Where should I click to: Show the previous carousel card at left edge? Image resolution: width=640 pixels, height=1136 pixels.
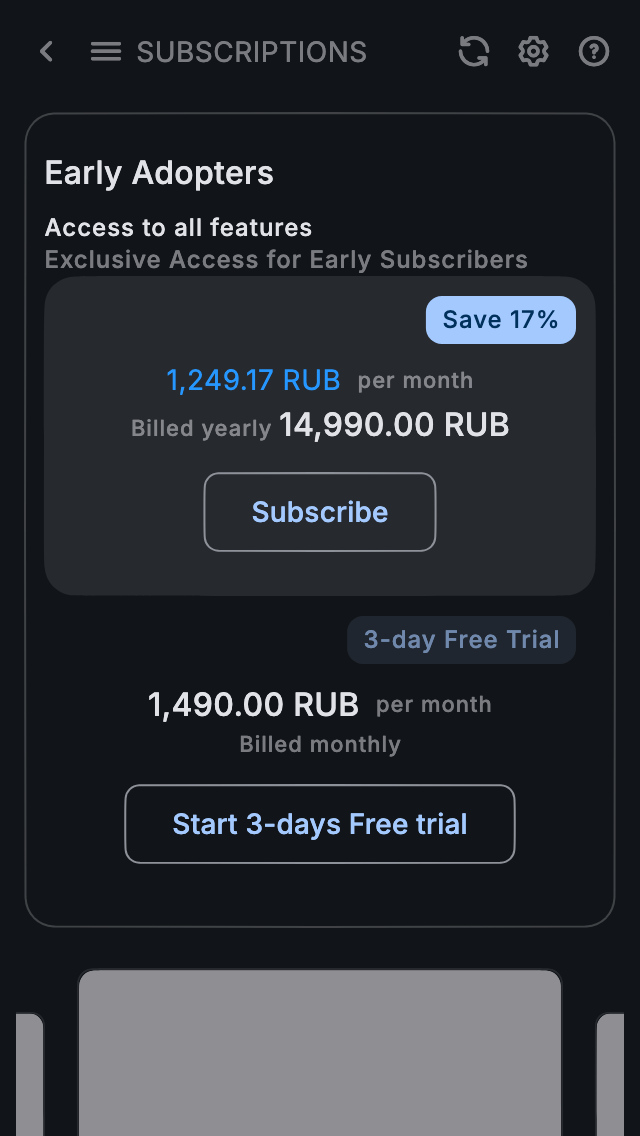29,1074
